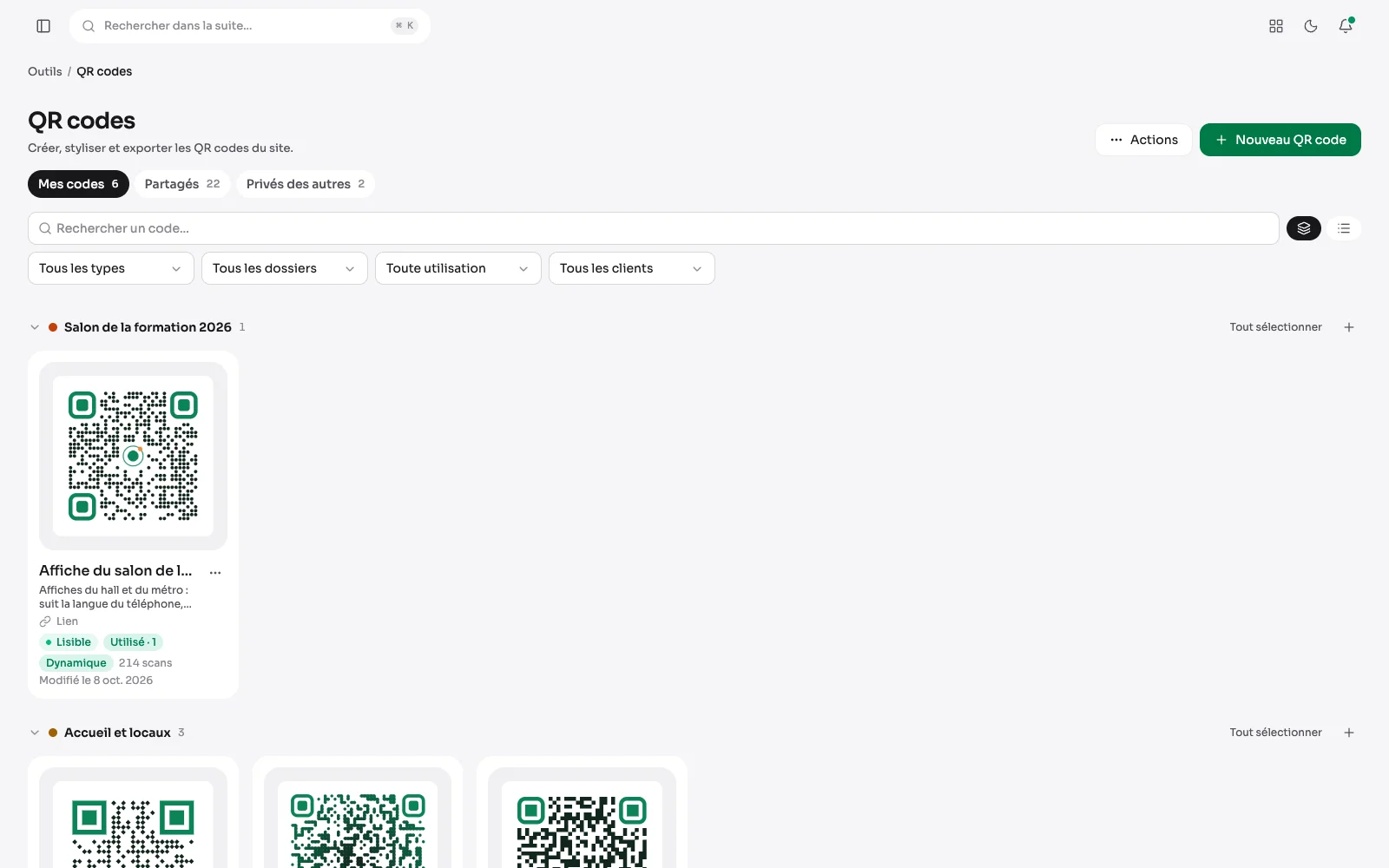Click Accueil et locaux folder title

click(x=117, y=733)
